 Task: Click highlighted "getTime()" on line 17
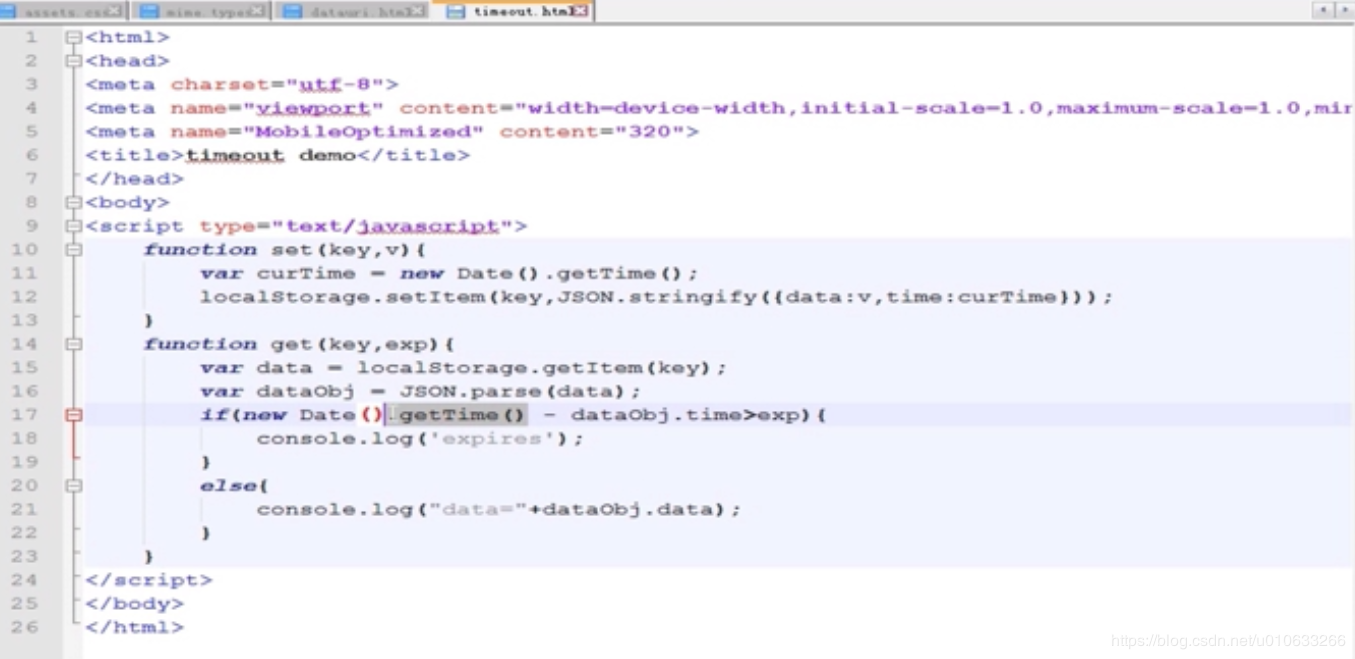[x=462, y=415]
